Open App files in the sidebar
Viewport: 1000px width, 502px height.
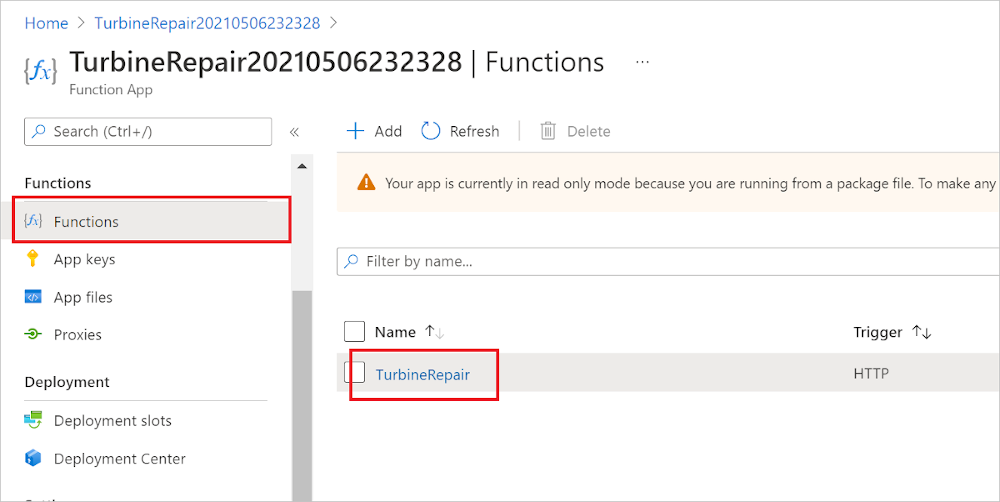[83, 297]
